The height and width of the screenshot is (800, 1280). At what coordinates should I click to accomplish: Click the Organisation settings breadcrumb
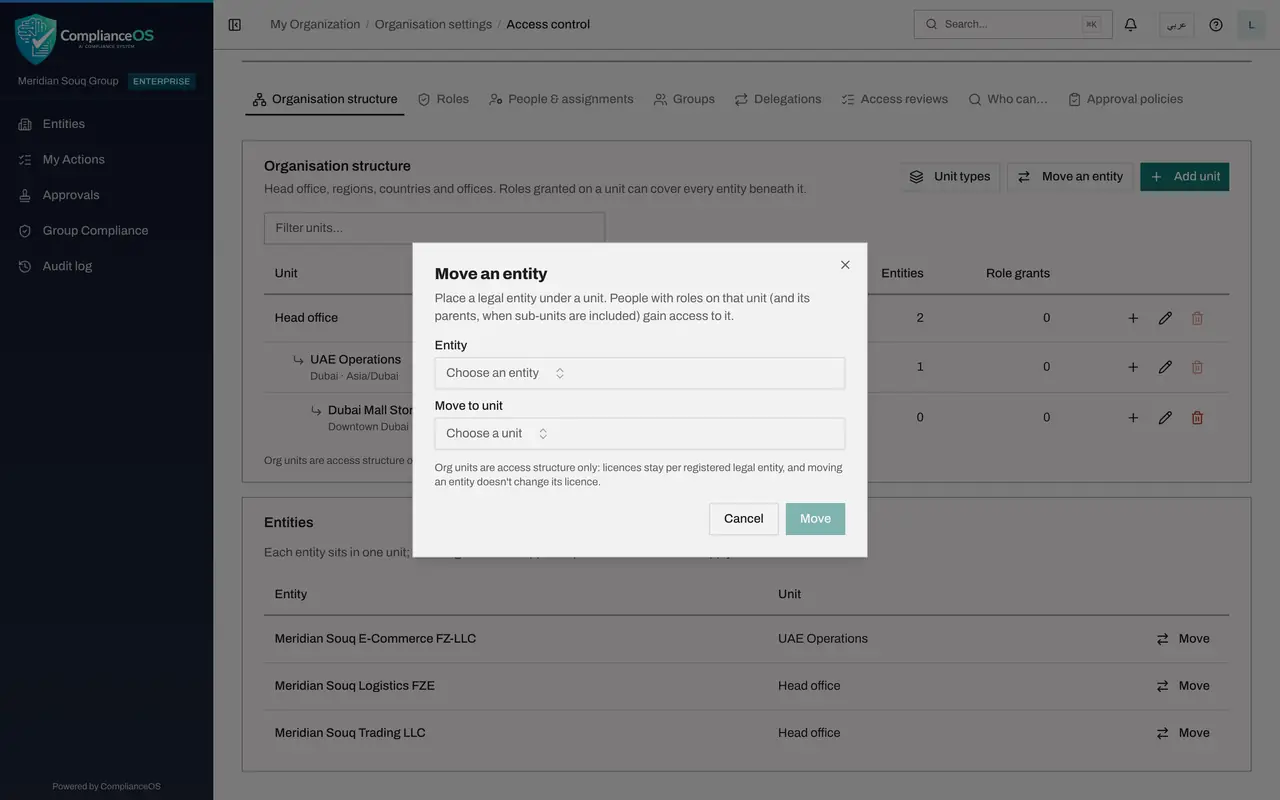click(x=433, y=24)
